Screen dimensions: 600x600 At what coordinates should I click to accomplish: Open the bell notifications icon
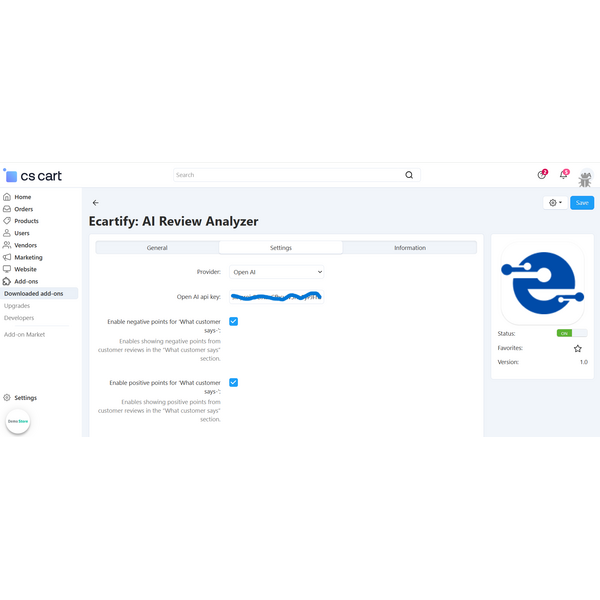[x=563, y=175]
